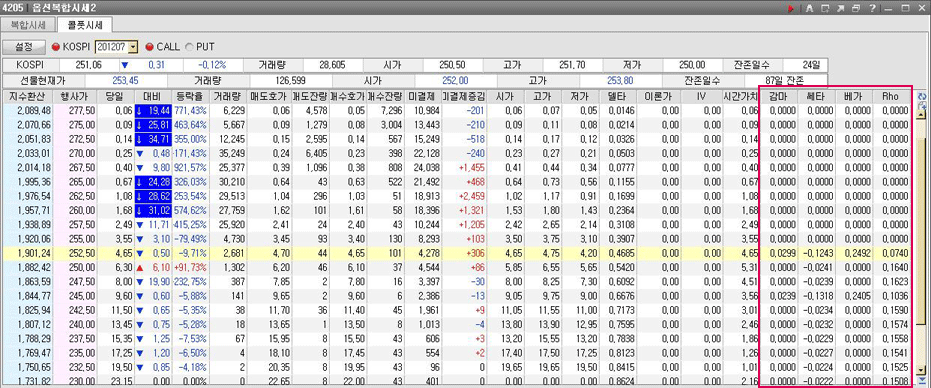
Task: Click the table scrollbar up arrow
Action: (x=922, y=115)
